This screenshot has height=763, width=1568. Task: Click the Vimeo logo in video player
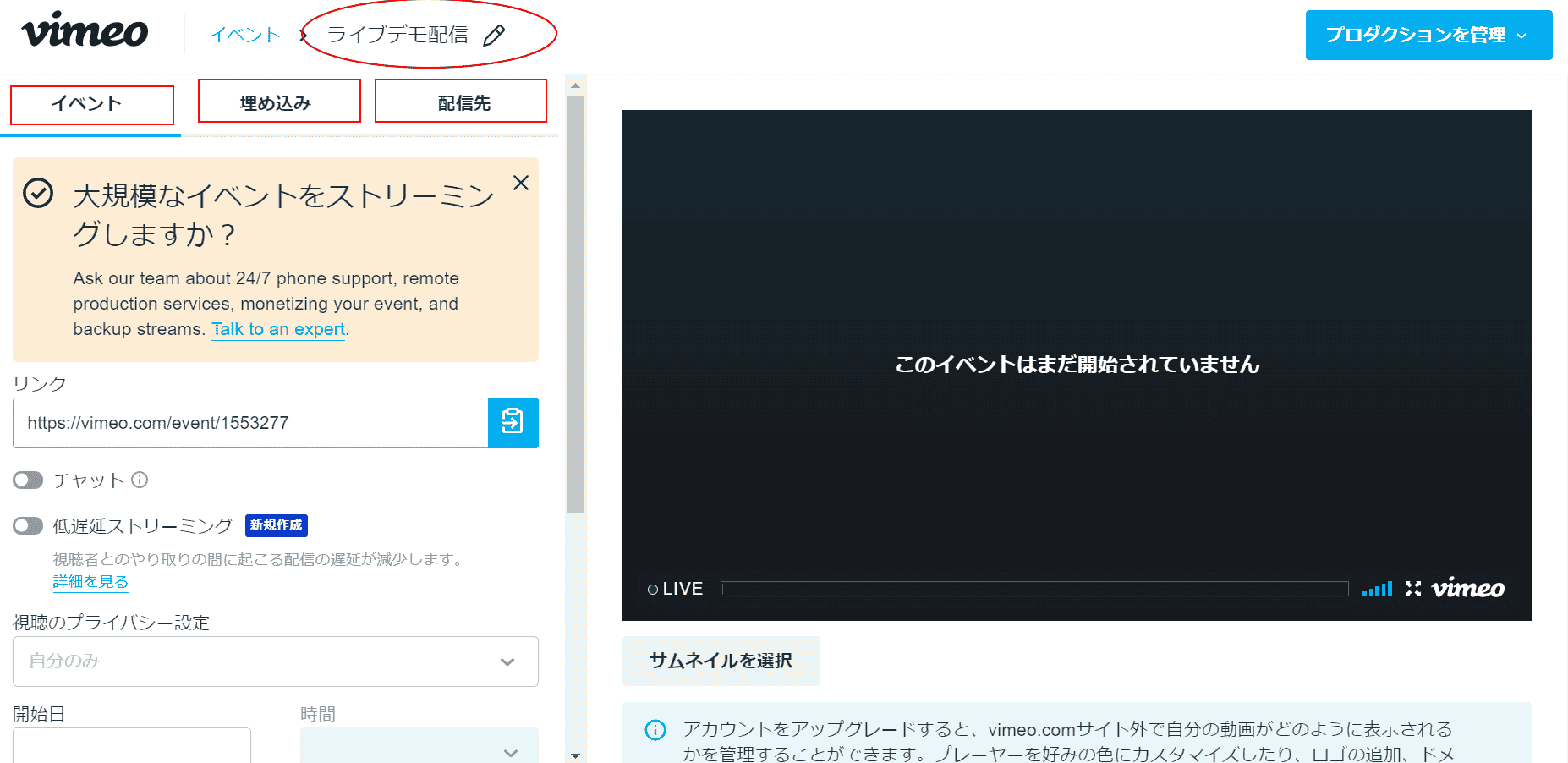1467,589
